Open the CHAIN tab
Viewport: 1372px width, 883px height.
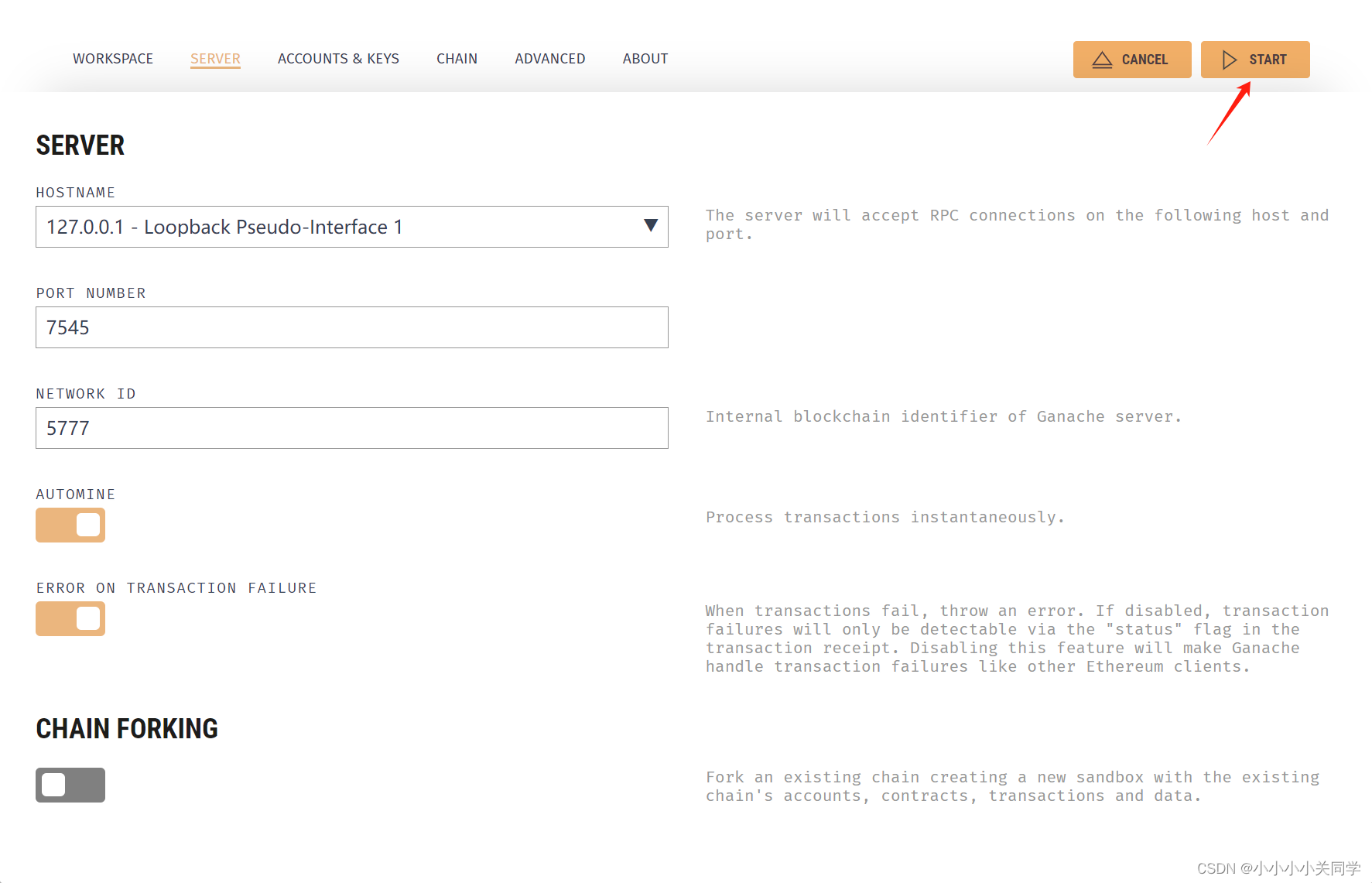[x=457, y=59]
